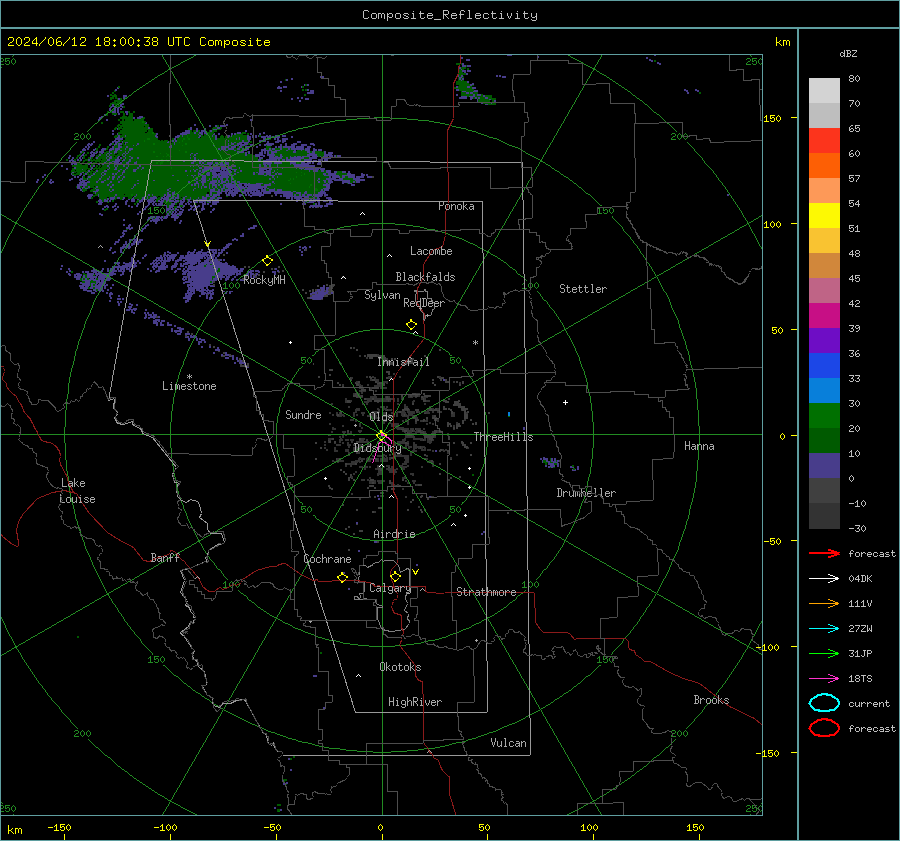Select the Stettler label
Image resolution: width=900 pixels, height=841 pixels.
(583, 289)
